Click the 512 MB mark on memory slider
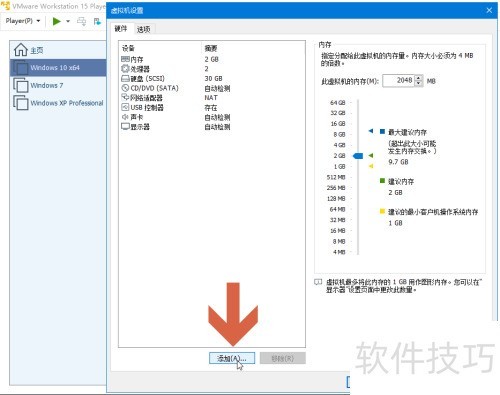The height and width of the screenshot is (395, 500). [x=336, y=177]
